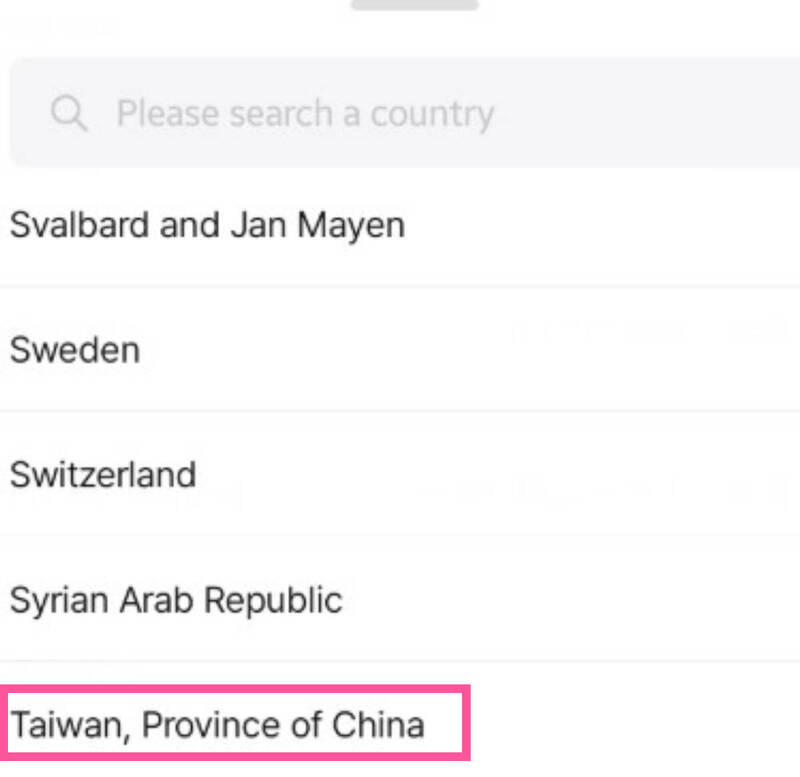800x777 pixels.
Task: Choose the first country in list
Action: [x=400, y=224]
